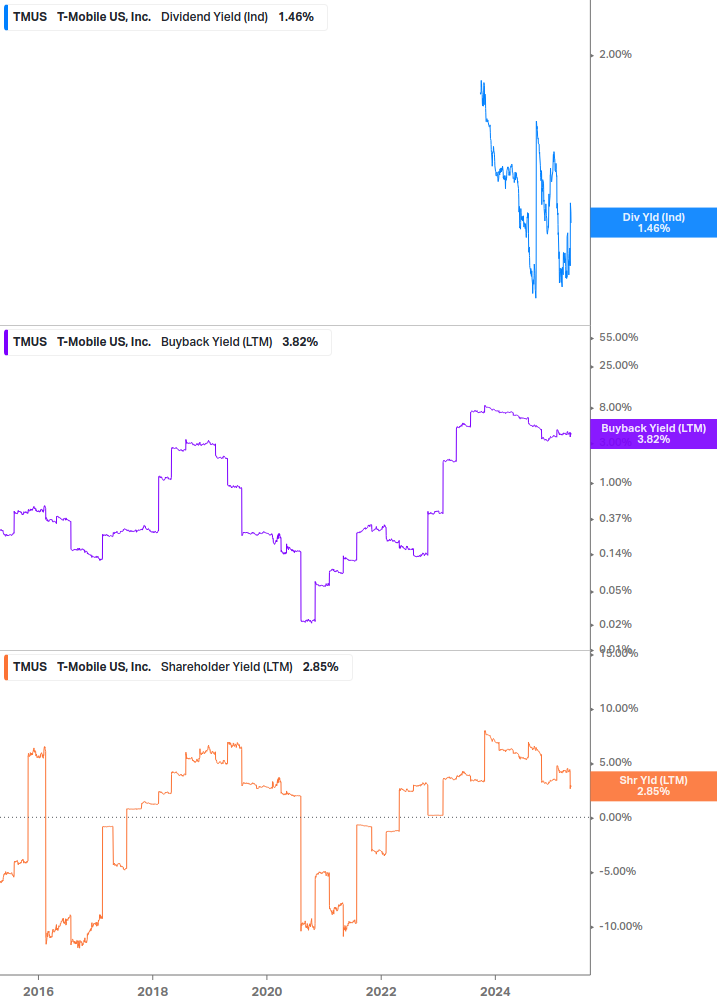Click the 0.37% axis label in buyback chart
This screenshot has width=717, height=1005.
click(x=615, y=518)
